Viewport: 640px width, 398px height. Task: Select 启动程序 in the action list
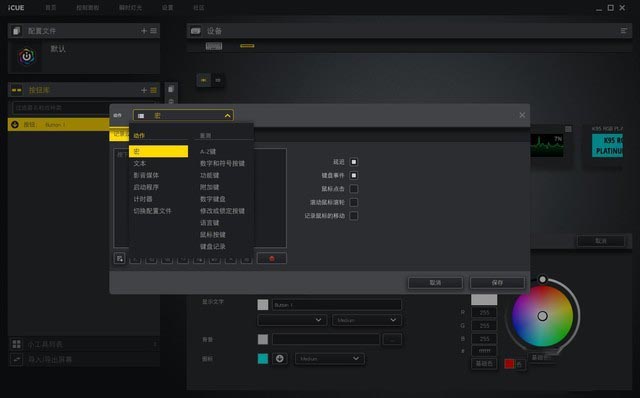[146, 187]
